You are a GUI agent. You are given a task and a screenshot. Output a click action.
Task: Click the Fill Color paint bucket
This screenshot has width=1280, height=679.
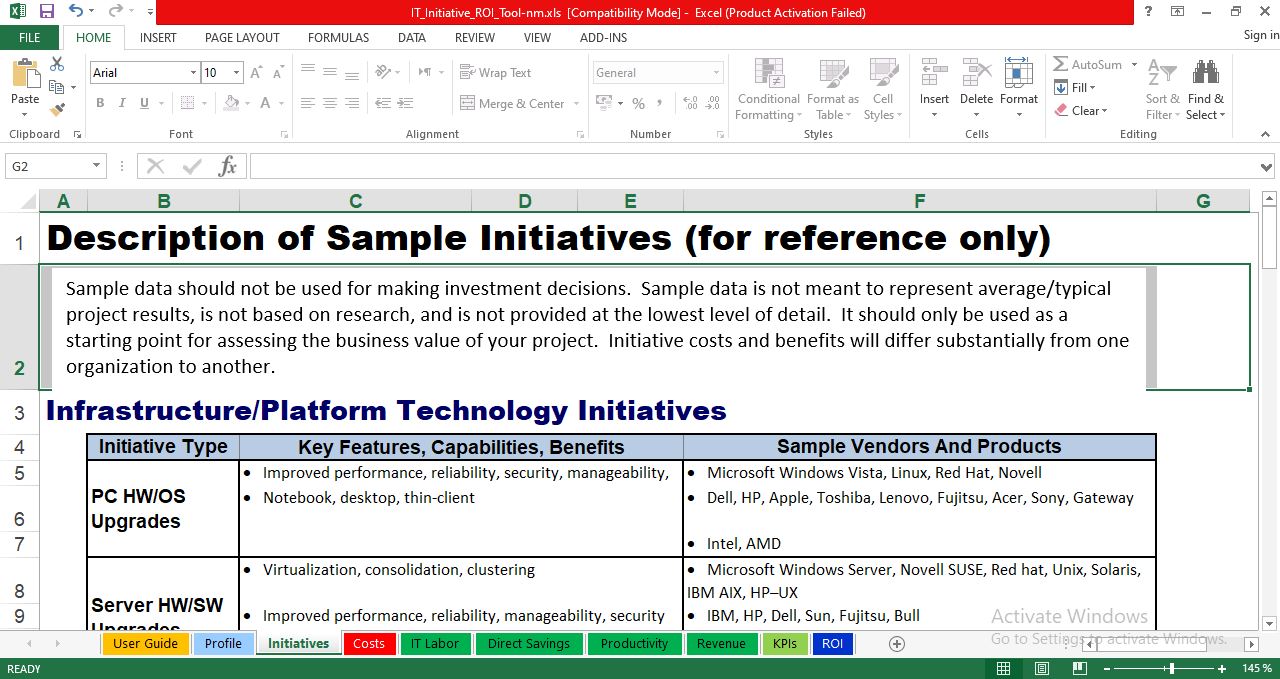point(232,103)
